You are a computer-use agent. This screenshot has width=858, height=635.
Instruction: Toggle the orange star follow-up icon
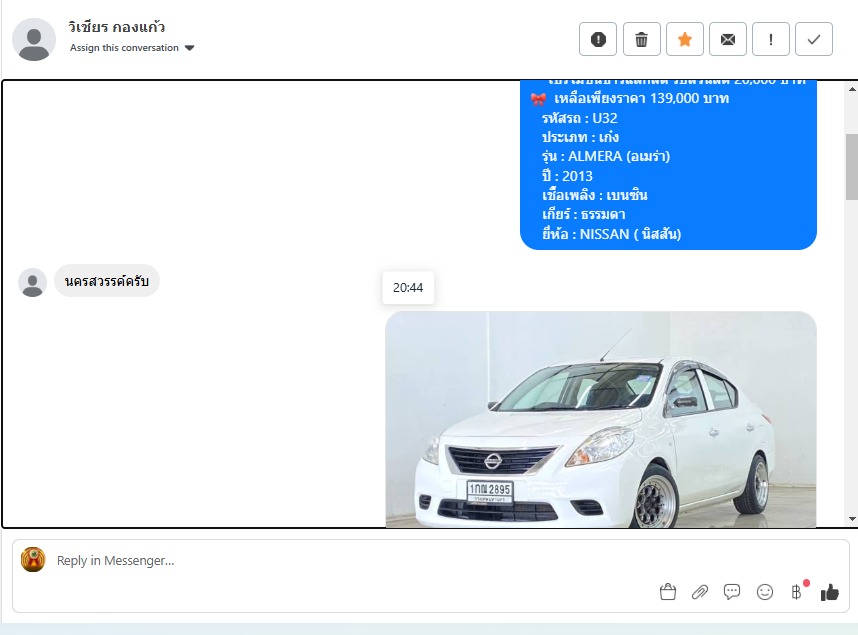click(685, 39)
